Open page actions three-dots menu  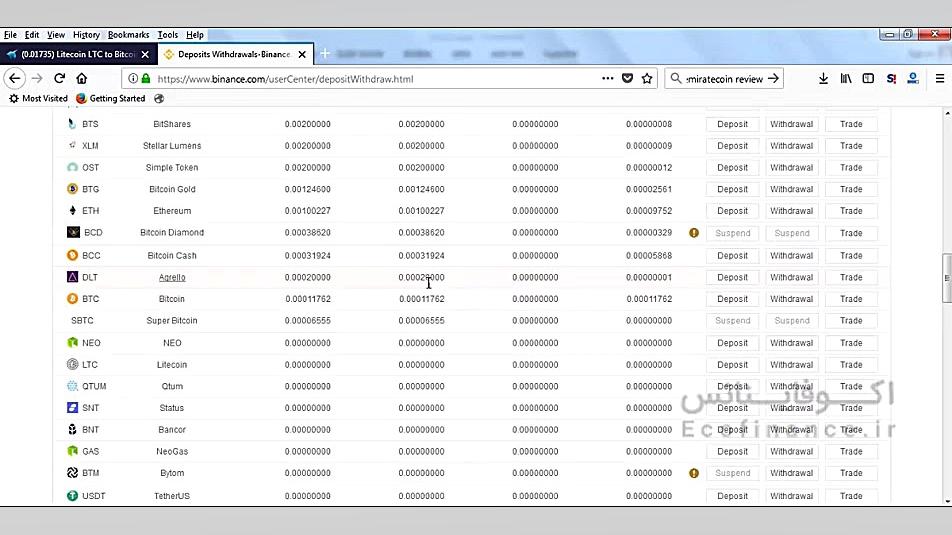coord(607,78)
